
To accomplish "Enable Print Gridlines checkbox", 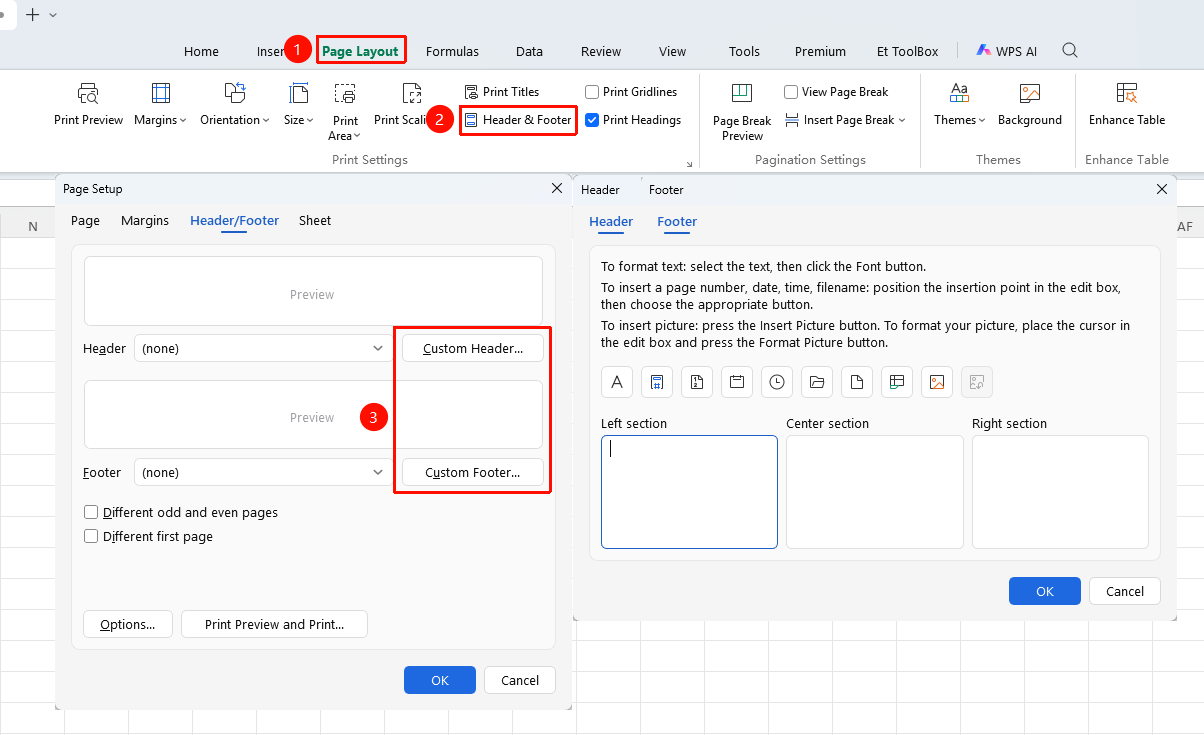I will (x=593, y=92).
